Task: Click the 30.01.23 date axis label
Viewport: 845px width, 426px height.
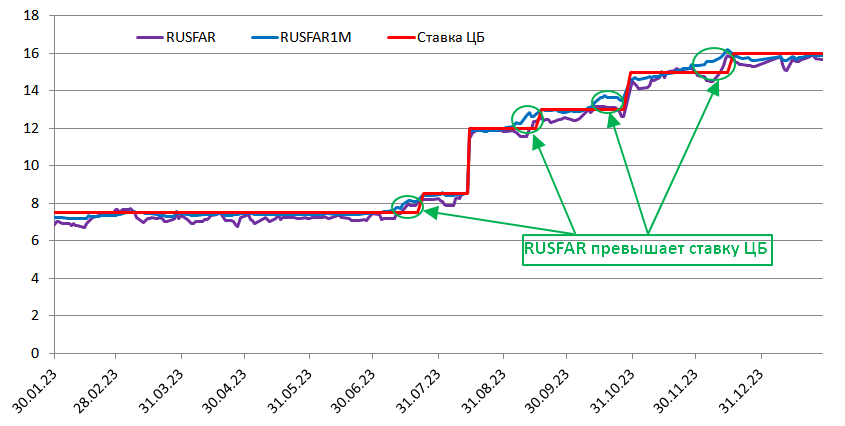Action: coord(35,391)
